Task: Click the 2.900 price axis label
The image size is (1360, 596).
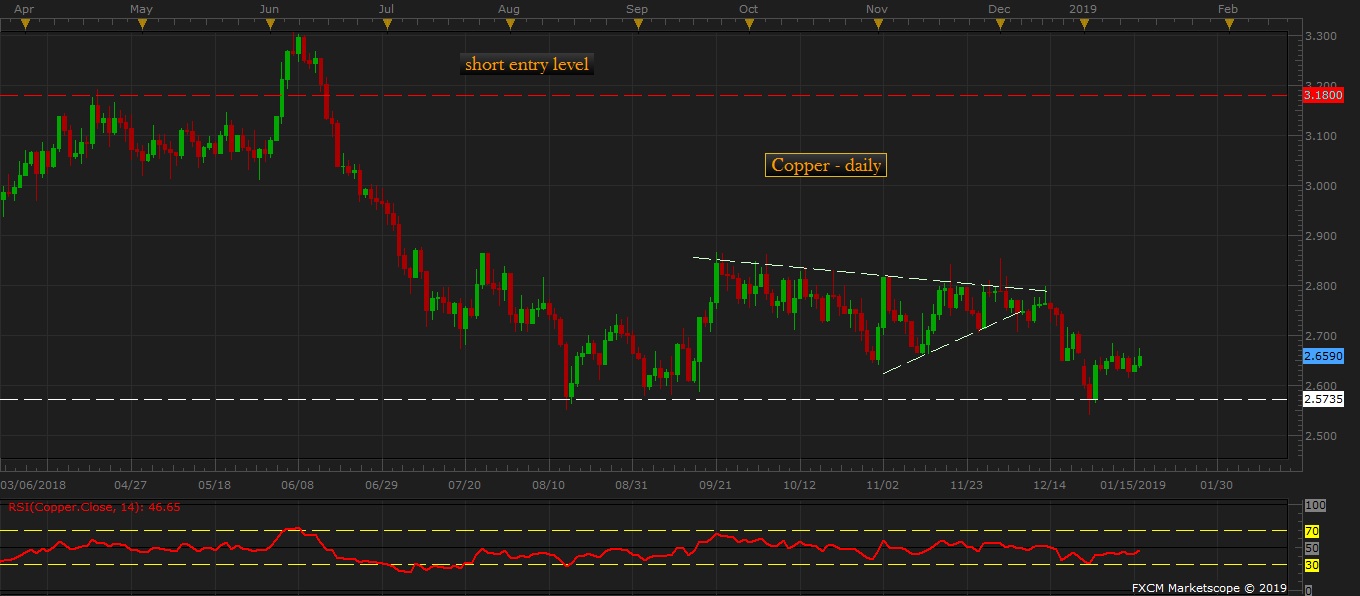Action: (x=1322, y=236)
